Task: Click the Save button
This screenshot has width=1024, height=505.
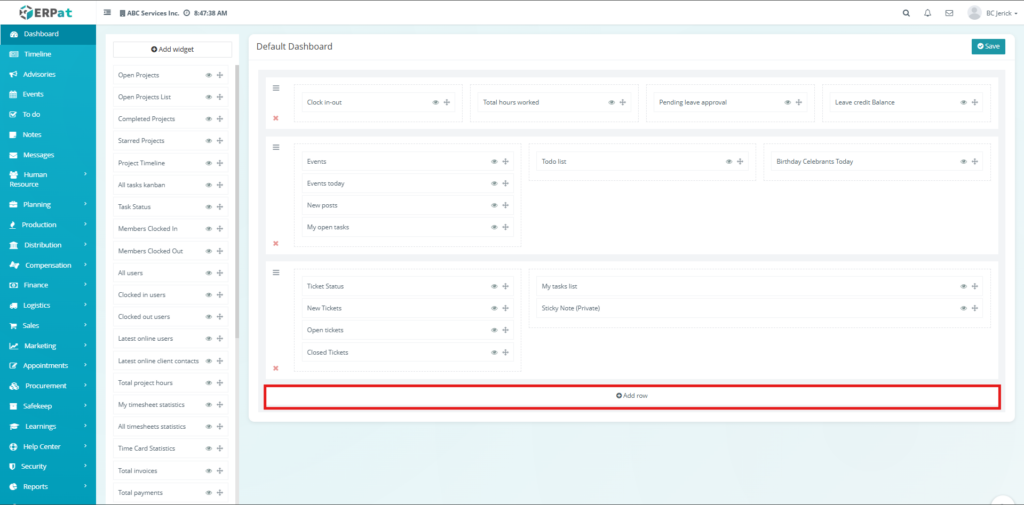Action: [988, 46]
